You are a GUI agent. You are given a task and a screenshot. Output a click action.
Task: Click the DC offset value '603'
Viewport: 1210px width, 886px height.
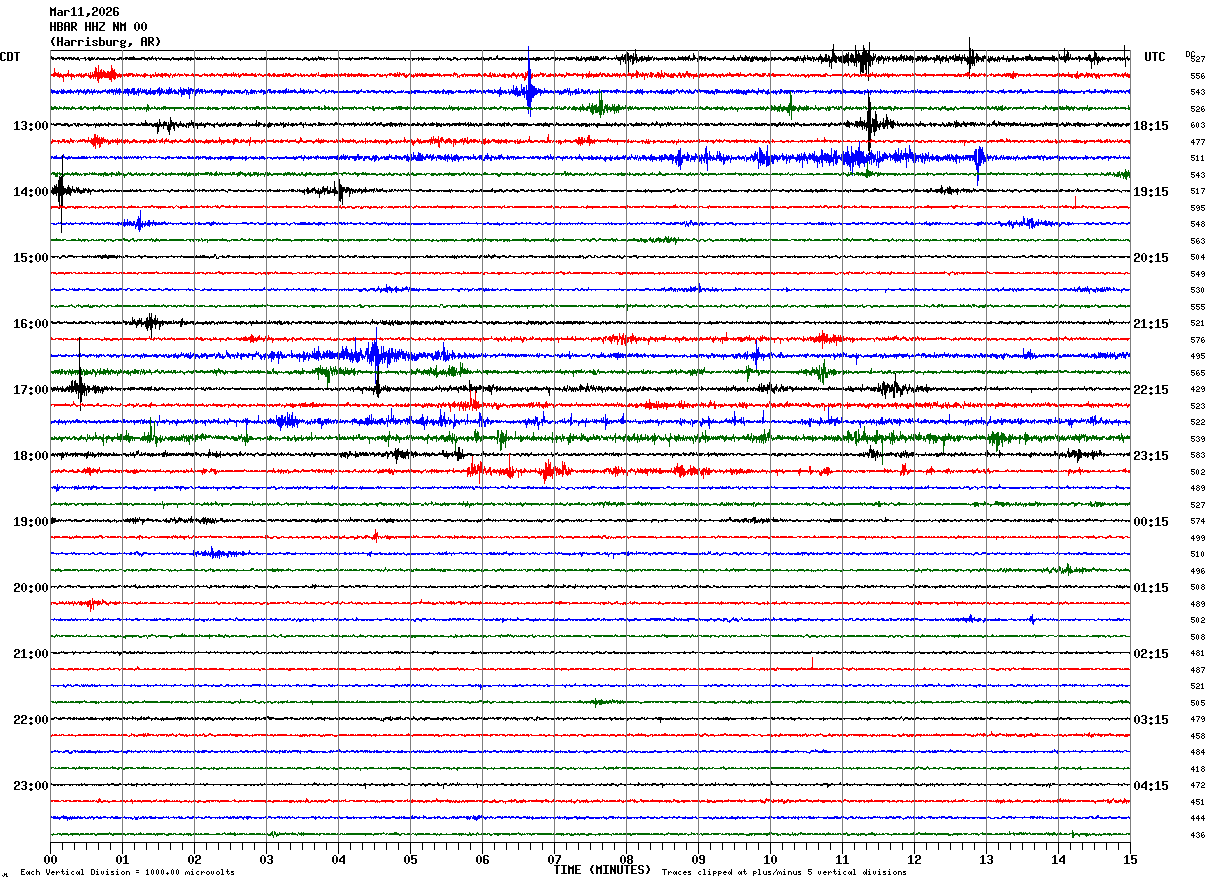(1197, 125)
